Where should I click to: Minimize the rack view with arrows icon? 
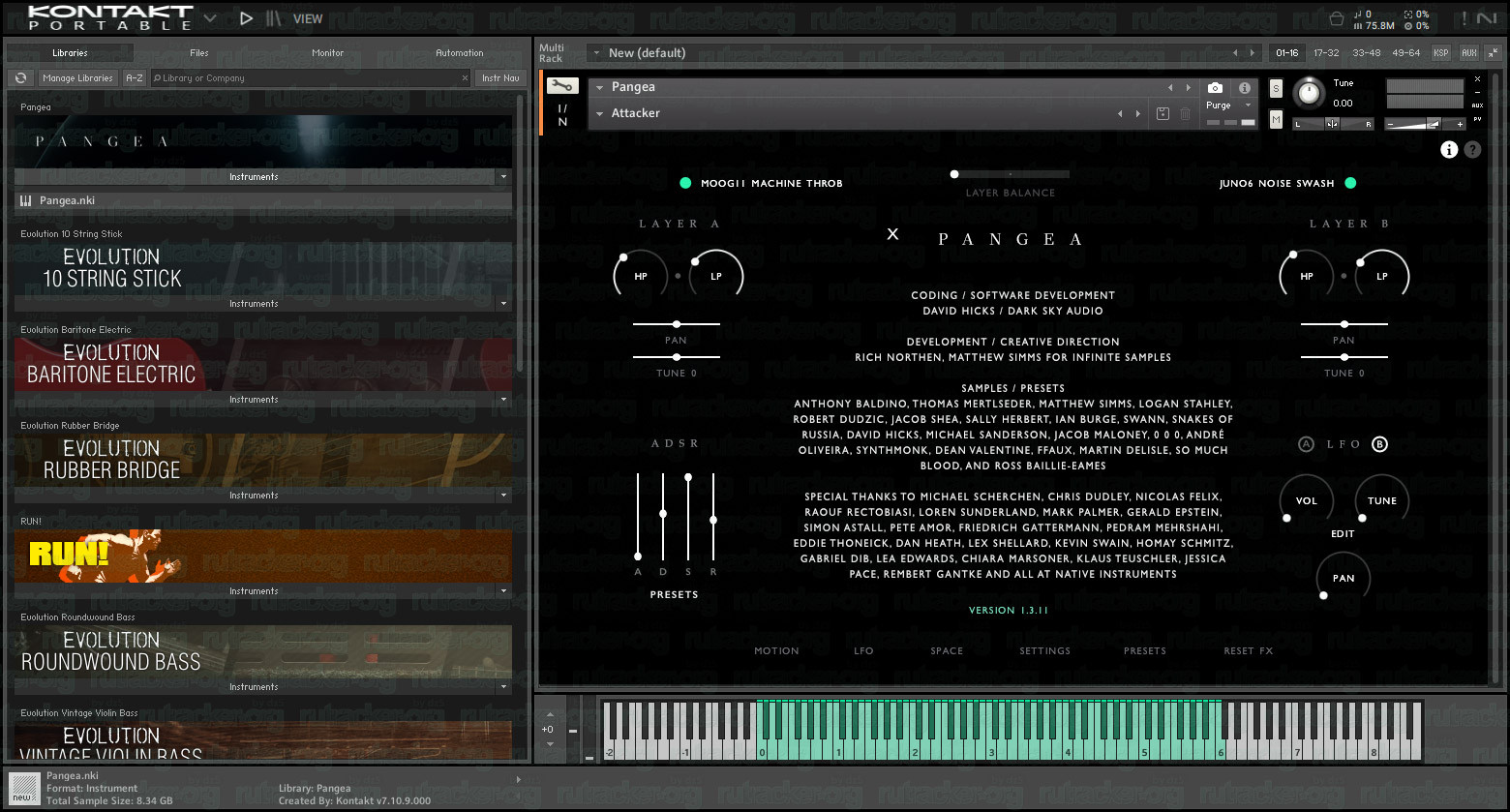coord(1493,53)
